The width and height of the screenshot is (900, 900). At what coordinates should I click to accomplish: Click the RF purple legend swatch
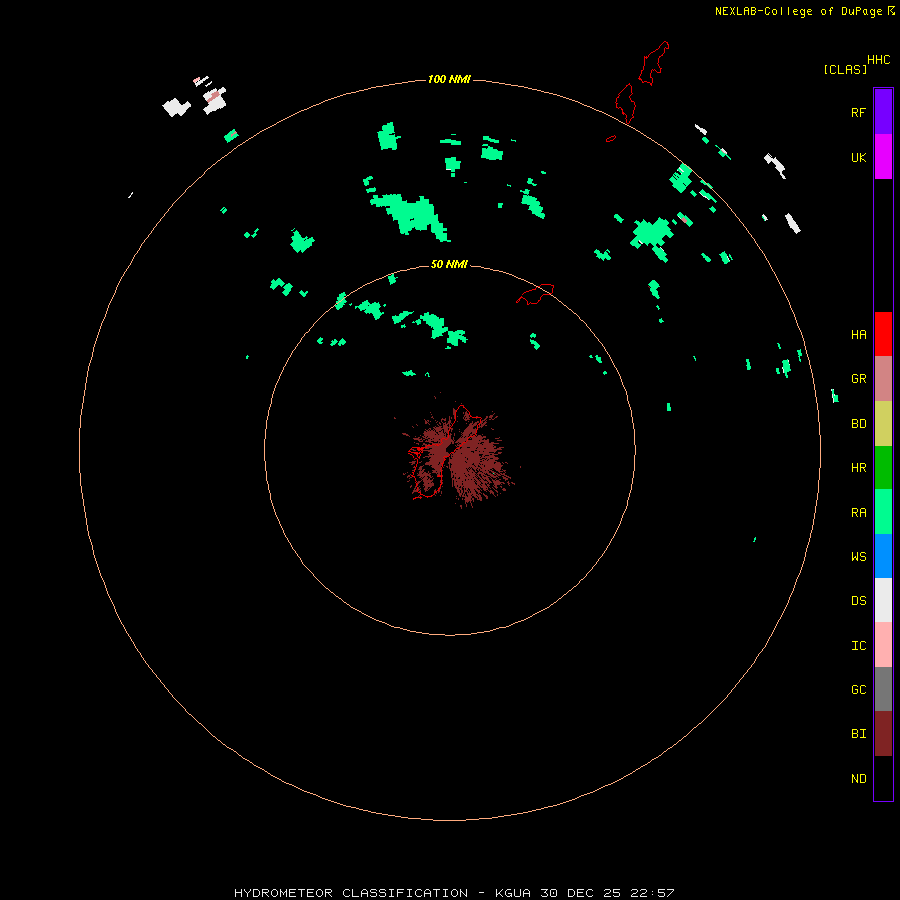pos(883,112)
